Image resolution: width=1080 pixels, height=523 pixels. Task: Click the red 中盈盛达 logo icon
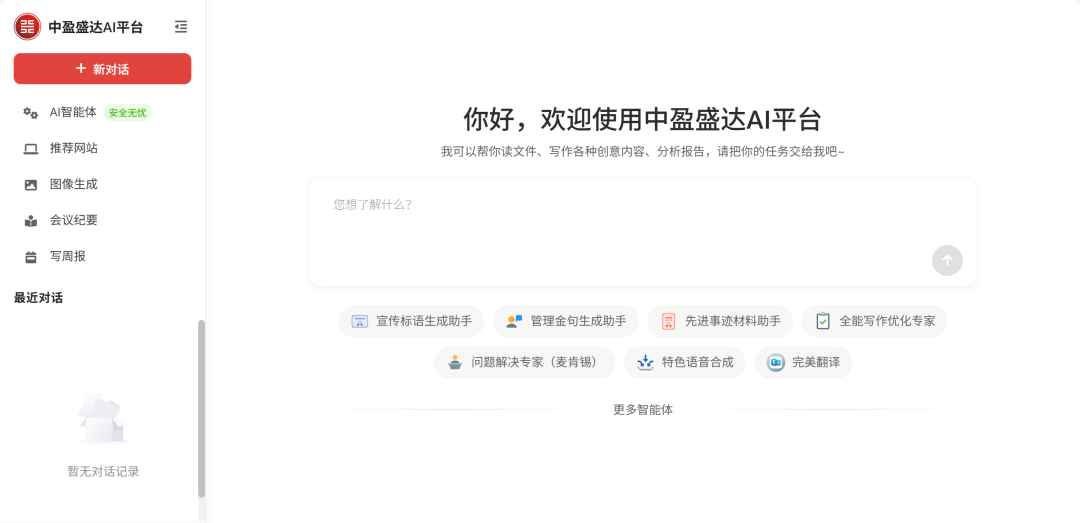28,27
